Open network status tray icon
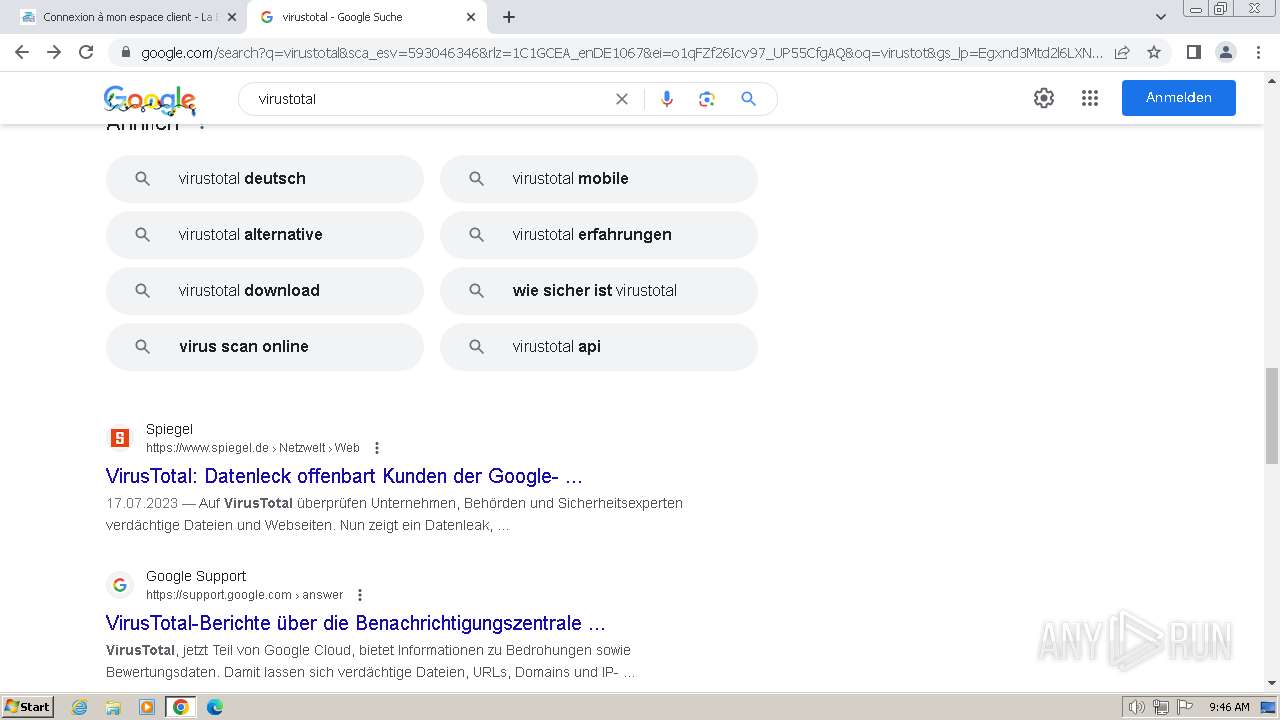Viewport: 1280px width, 720px height. [x=1160, y=707]
